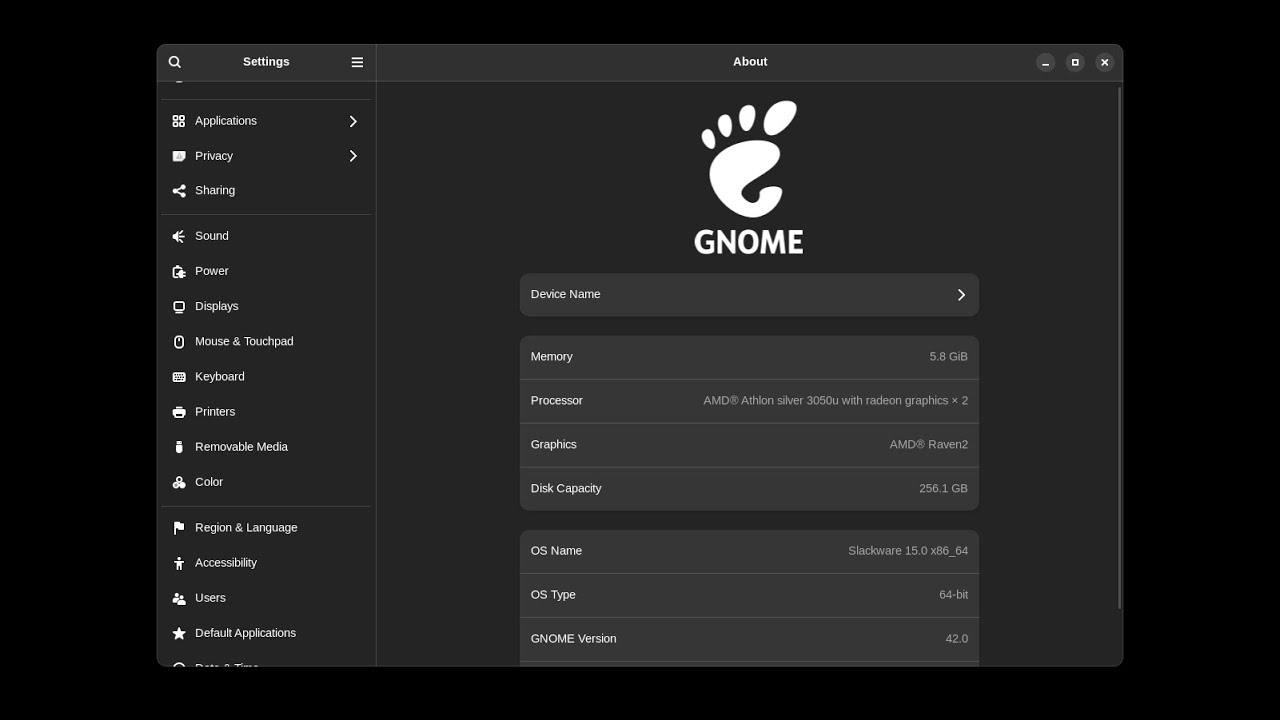Screen dimensions: 1280x720
Task: Expand the Applications chevron
Action: click(353, 121)
